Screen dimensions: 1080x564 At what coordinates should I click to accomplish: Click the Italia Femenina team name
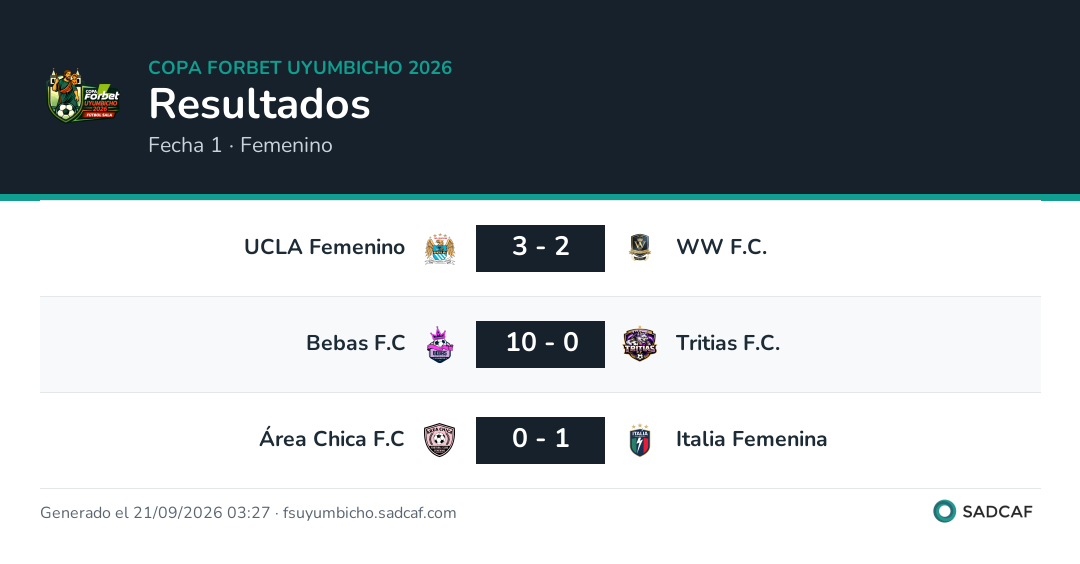751,439
